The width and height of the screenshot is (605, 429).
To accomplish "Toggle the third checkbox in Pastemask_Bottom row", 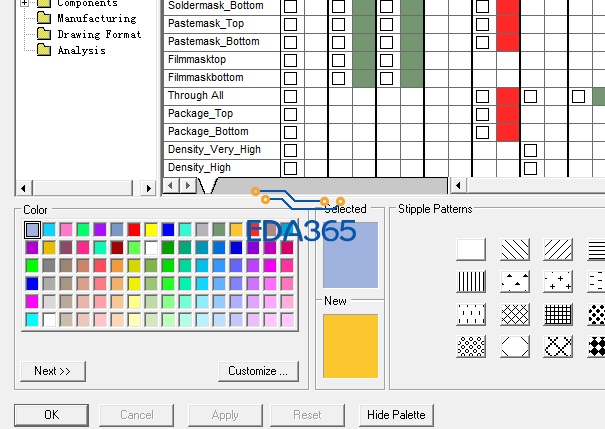I will point(386,42).
